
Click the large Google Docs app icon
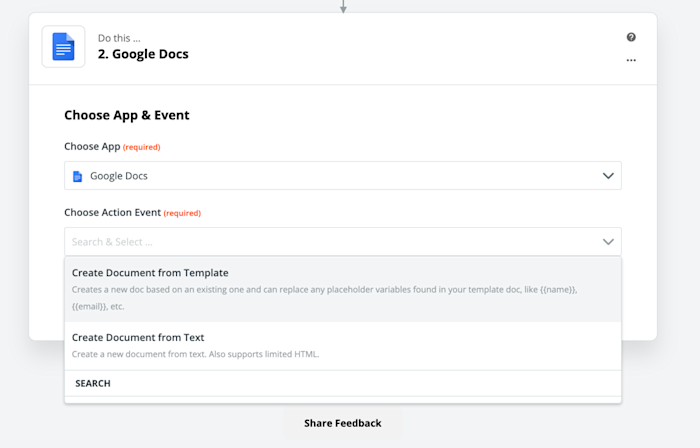click(63, 46)
